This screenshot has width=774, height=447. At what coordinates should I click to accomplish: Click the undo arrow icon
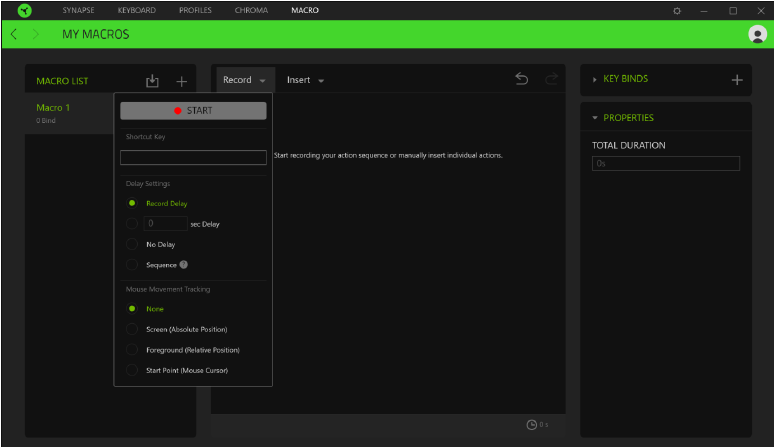[x=522, y=78]
